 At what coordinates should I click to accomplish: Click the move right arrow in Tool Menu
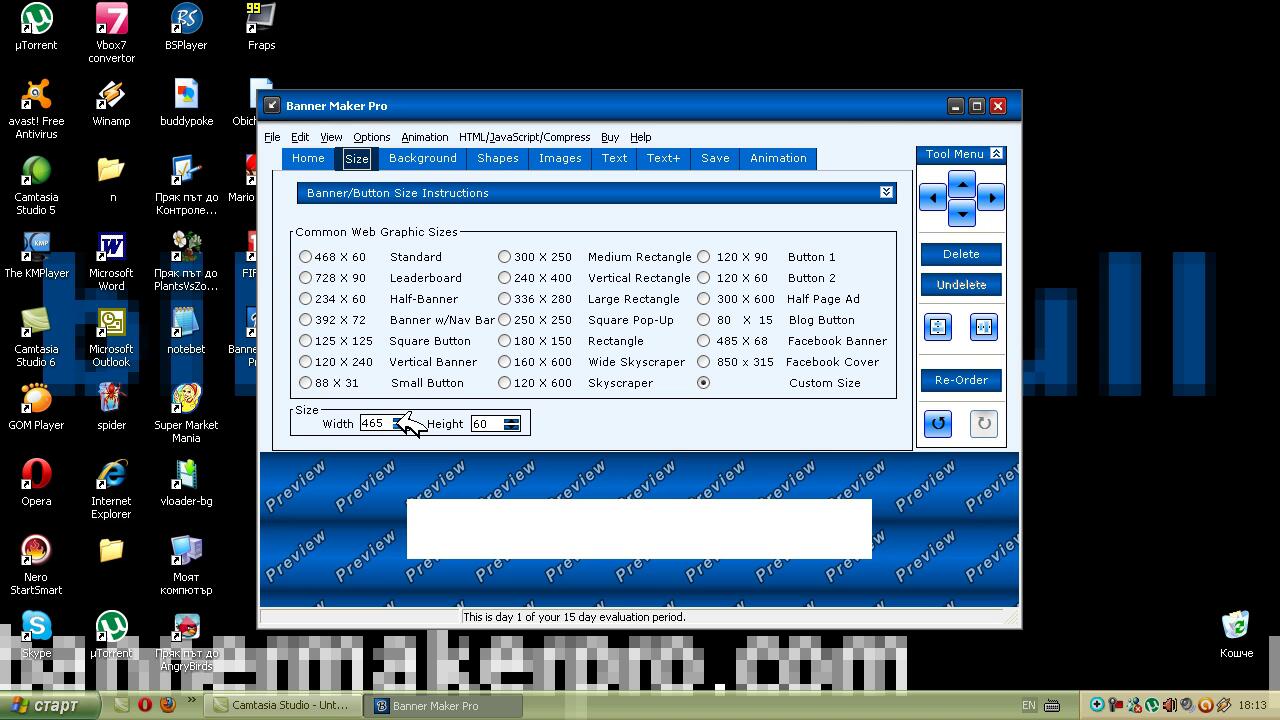990,198
